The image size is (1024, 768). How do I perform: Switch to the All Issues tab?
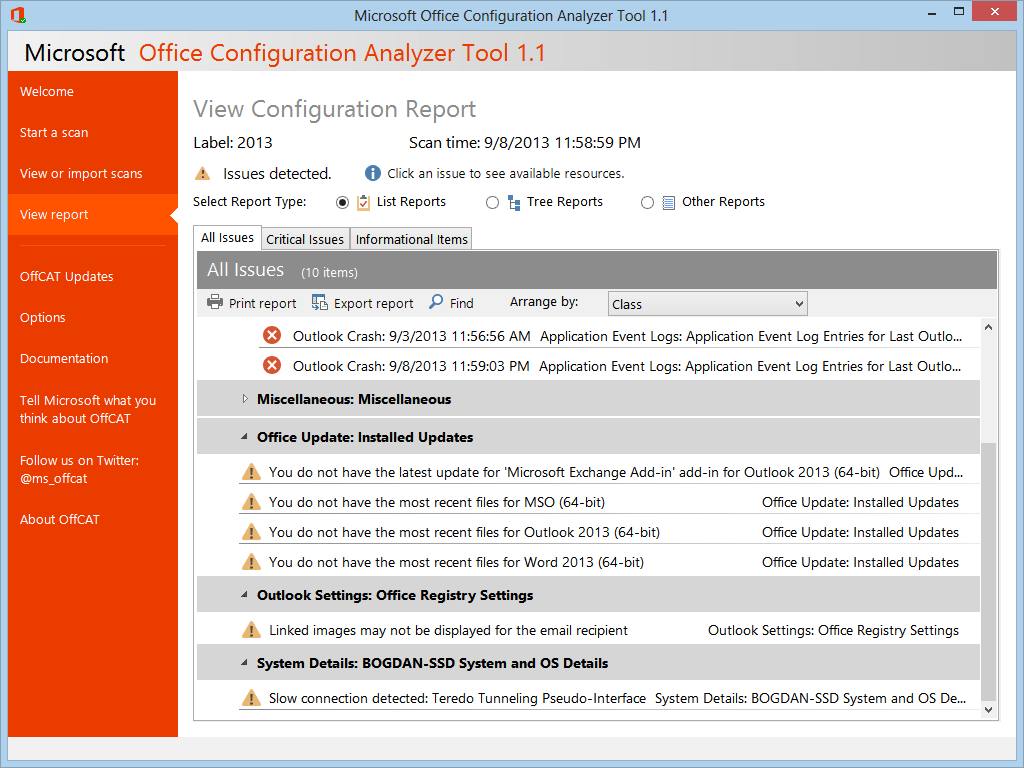pos(227,238)
